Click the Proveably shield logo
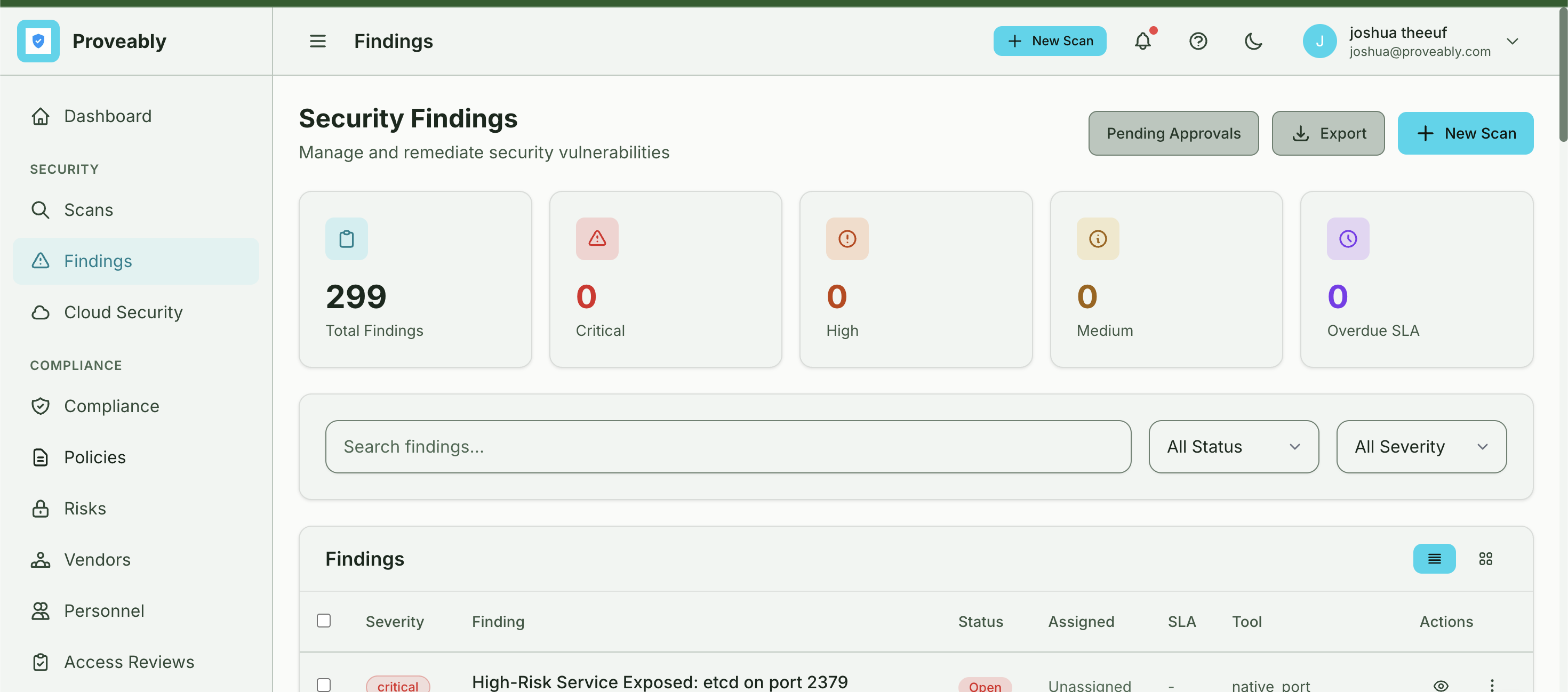The image size is (1568, 692). coord(38,42)
